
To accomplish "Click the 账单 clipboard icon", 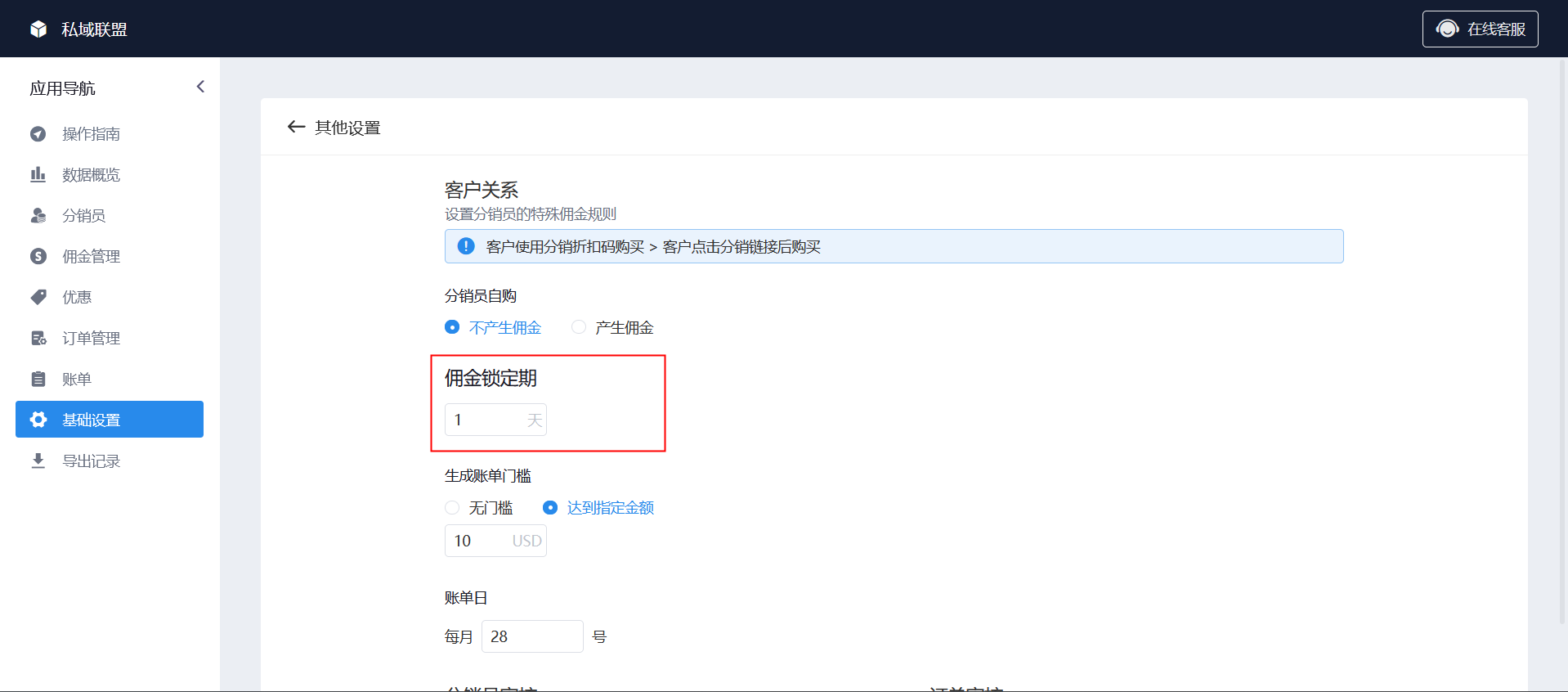I will click(38, 380).
